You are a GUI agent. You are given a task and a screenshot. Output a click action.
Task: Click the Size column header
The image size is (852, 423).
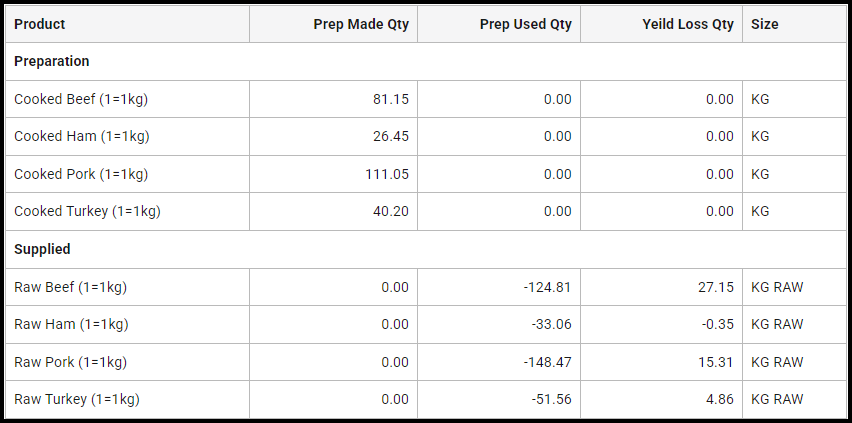pyautogui.click(x=765, y=24)
